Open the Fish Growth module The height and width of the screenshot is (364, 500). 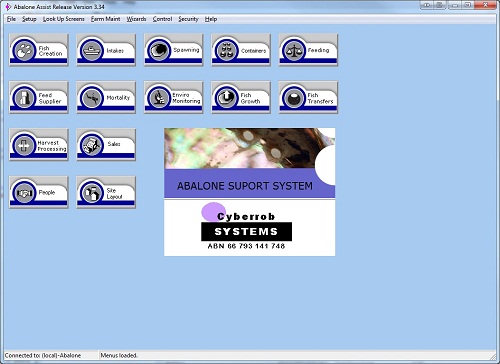point(241,97)
